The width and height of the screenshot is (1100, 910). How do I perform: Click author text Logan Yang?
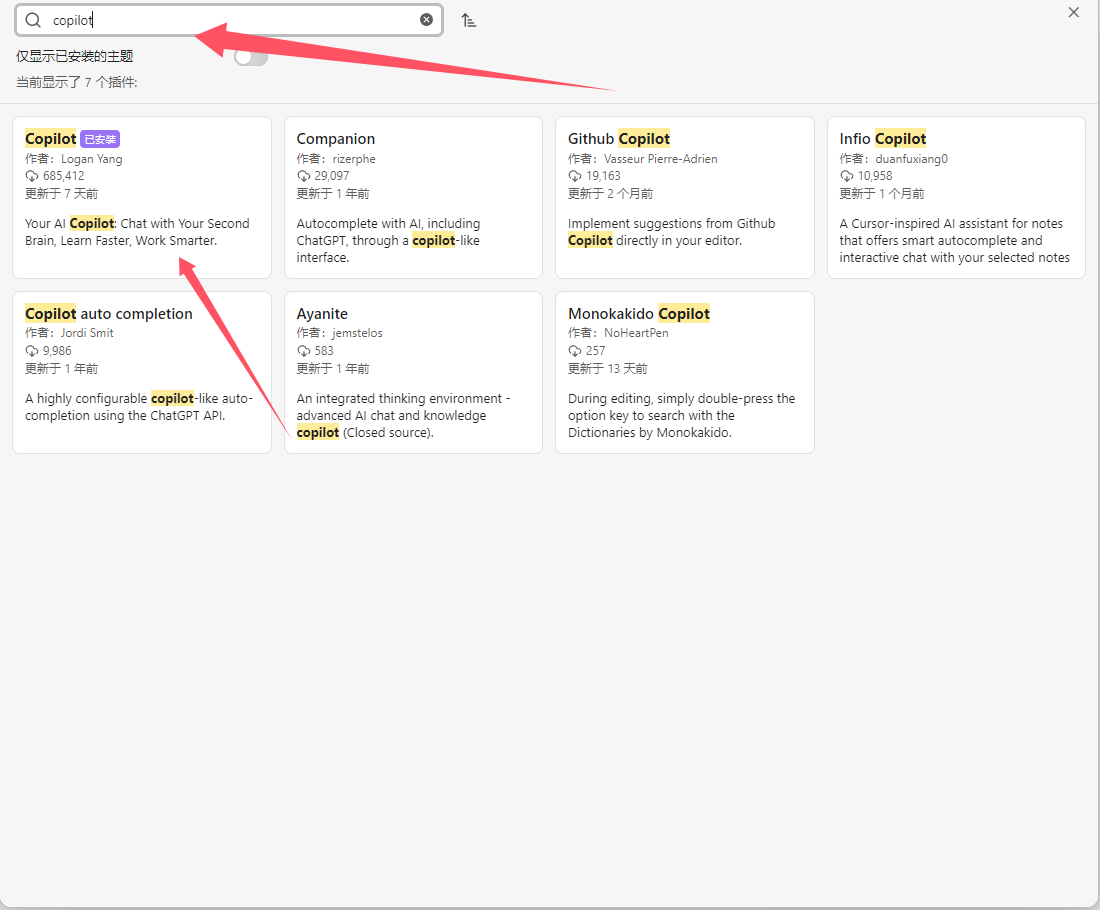(x=91, y=159)
